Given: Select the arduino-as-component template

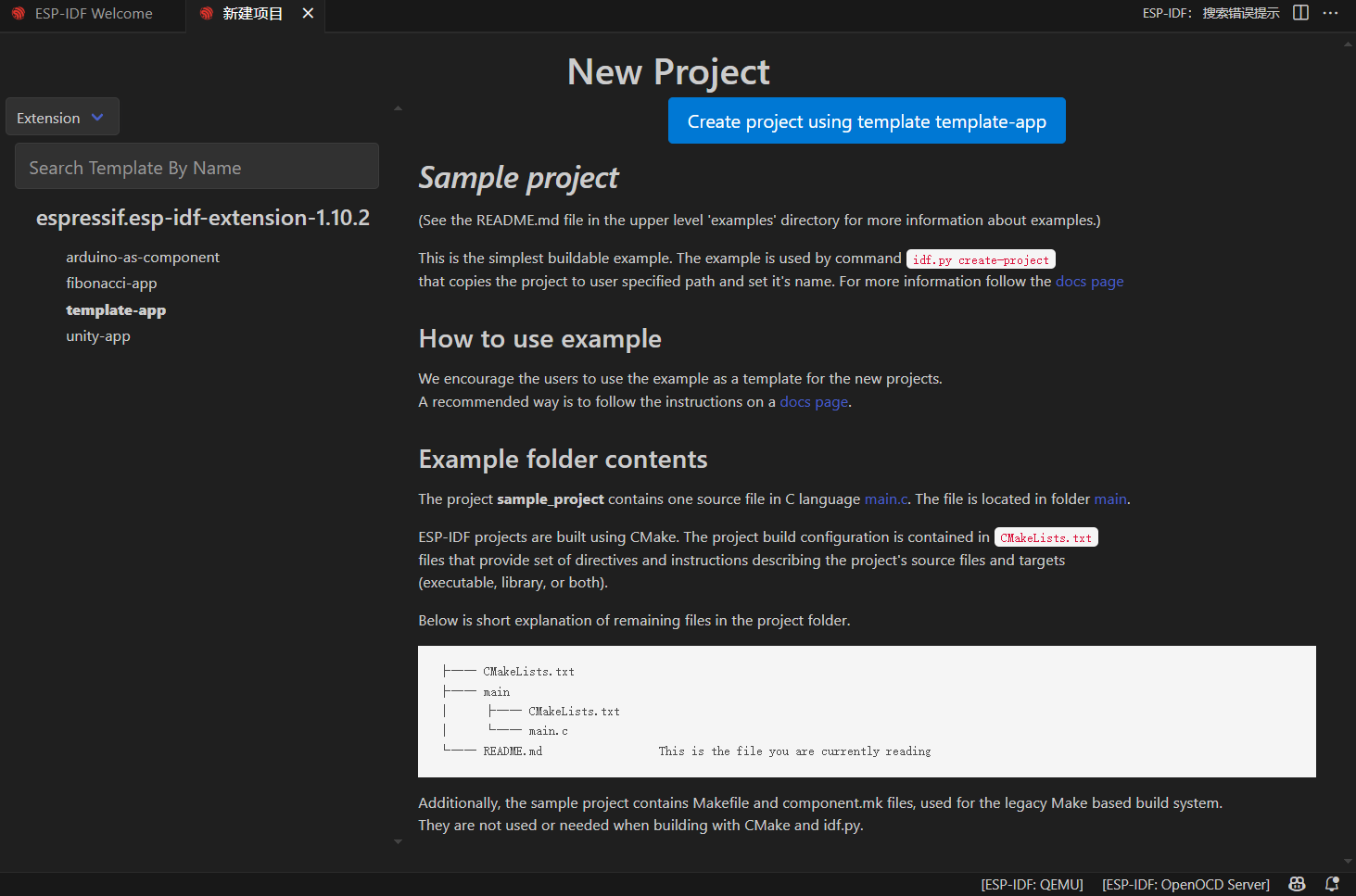Looking at the screenshot, I should (x=143, y=257).
